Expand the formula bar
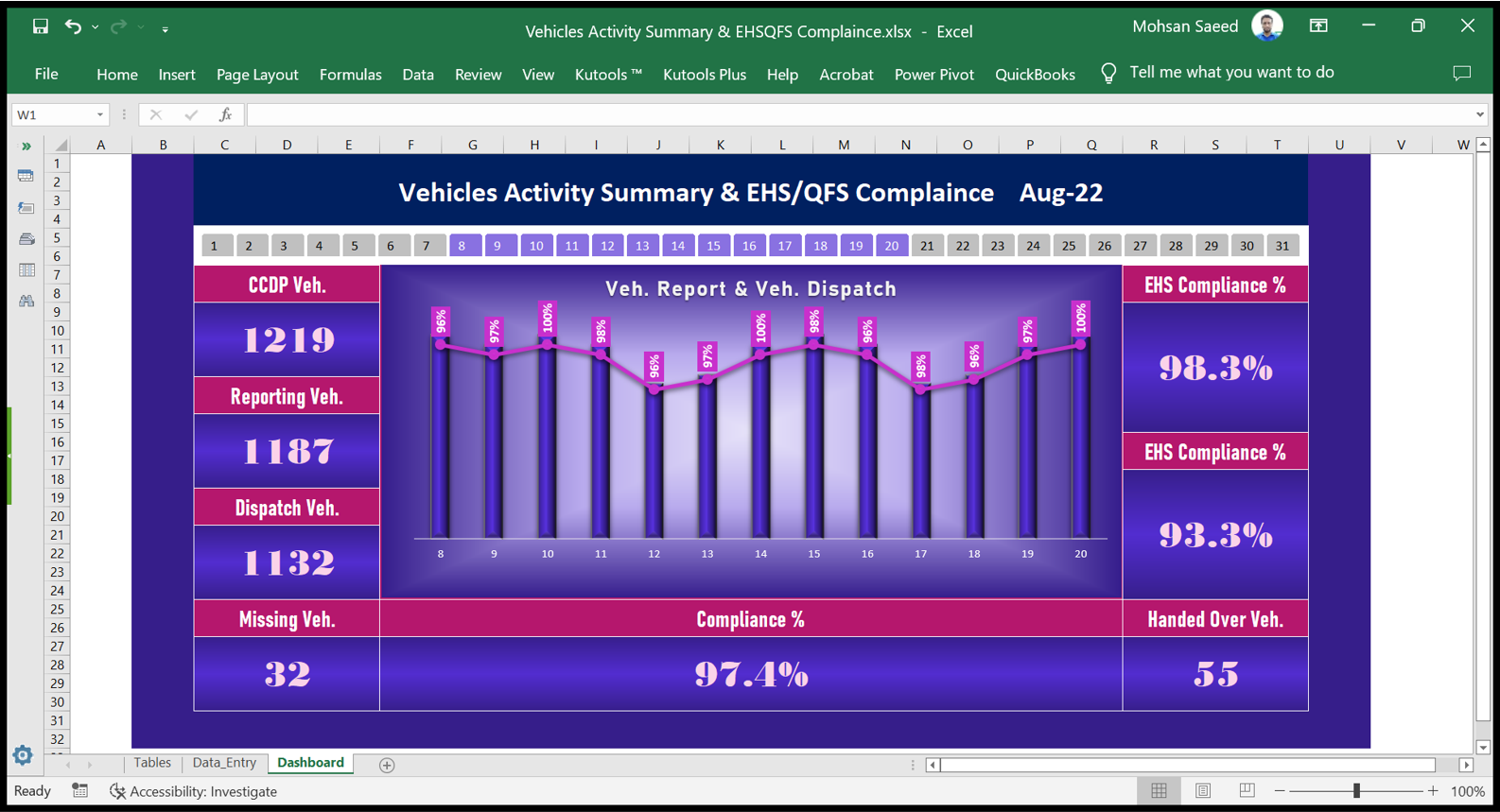This screenshot has width=1500, height=812. (1479, 114)
